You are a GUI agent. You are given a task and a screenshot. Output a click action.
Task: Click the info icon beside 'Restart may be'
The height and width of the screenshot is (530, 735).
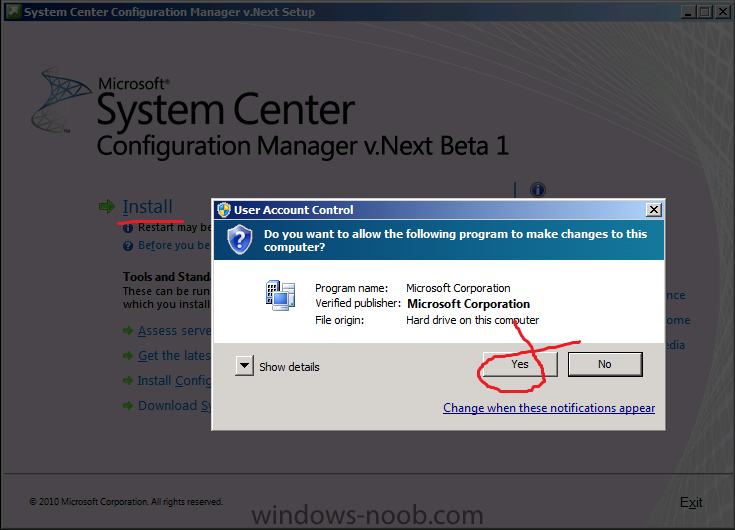[128, 228]
